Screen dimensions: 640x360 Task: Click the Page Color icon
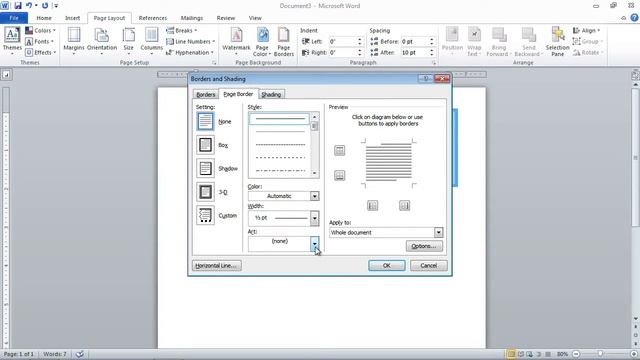262,41
